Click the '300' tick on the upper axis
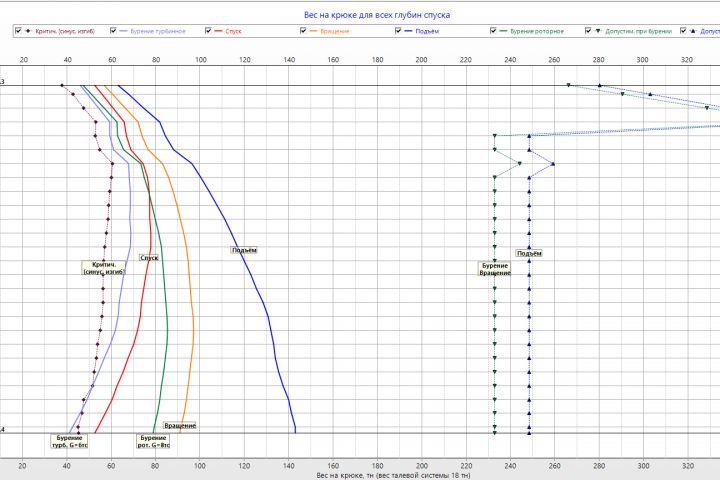The image size is (720, 480). click(642, 60)
